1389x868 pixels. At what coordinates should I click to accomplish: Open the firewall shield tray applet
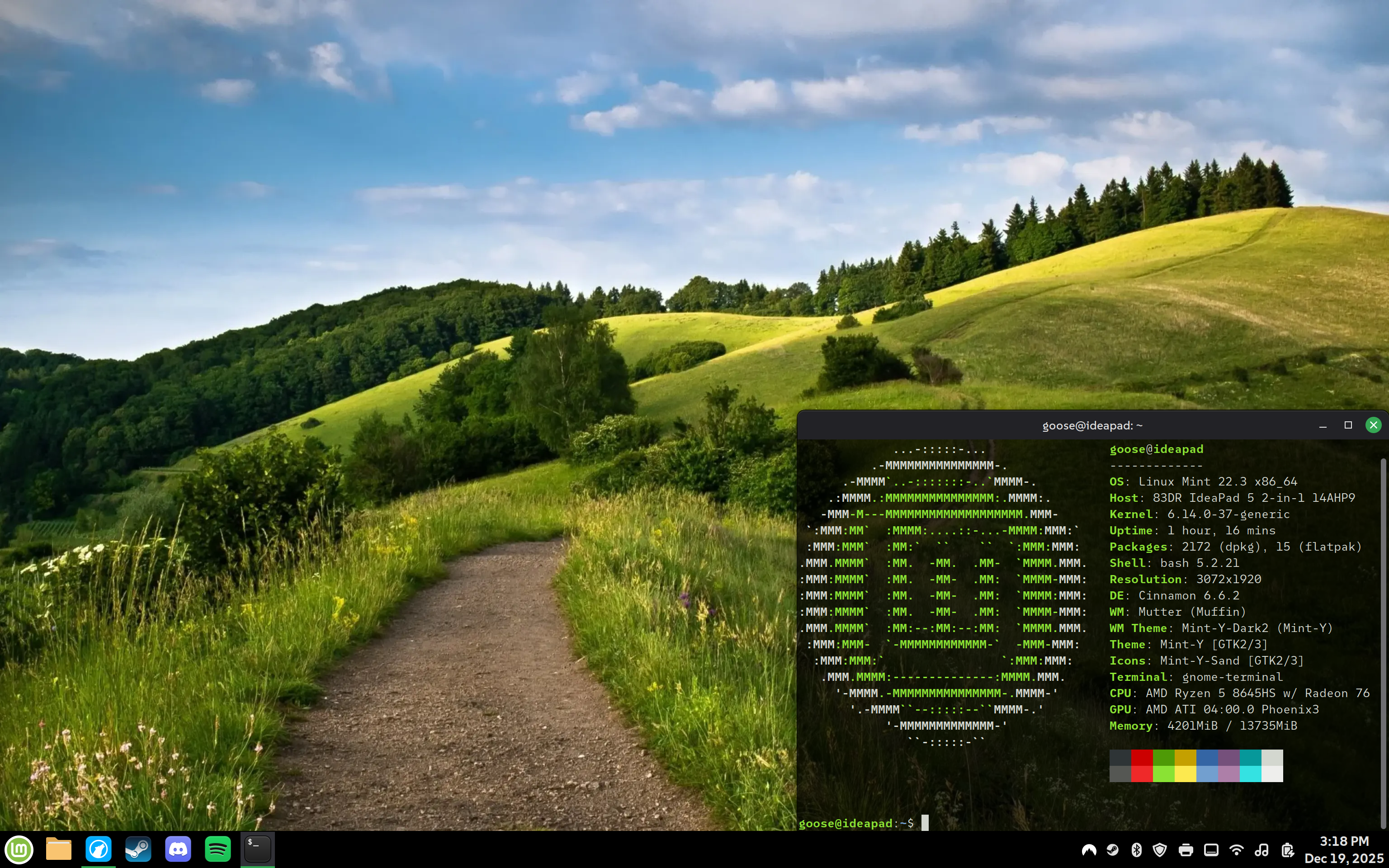click(x=1161, y=851)
